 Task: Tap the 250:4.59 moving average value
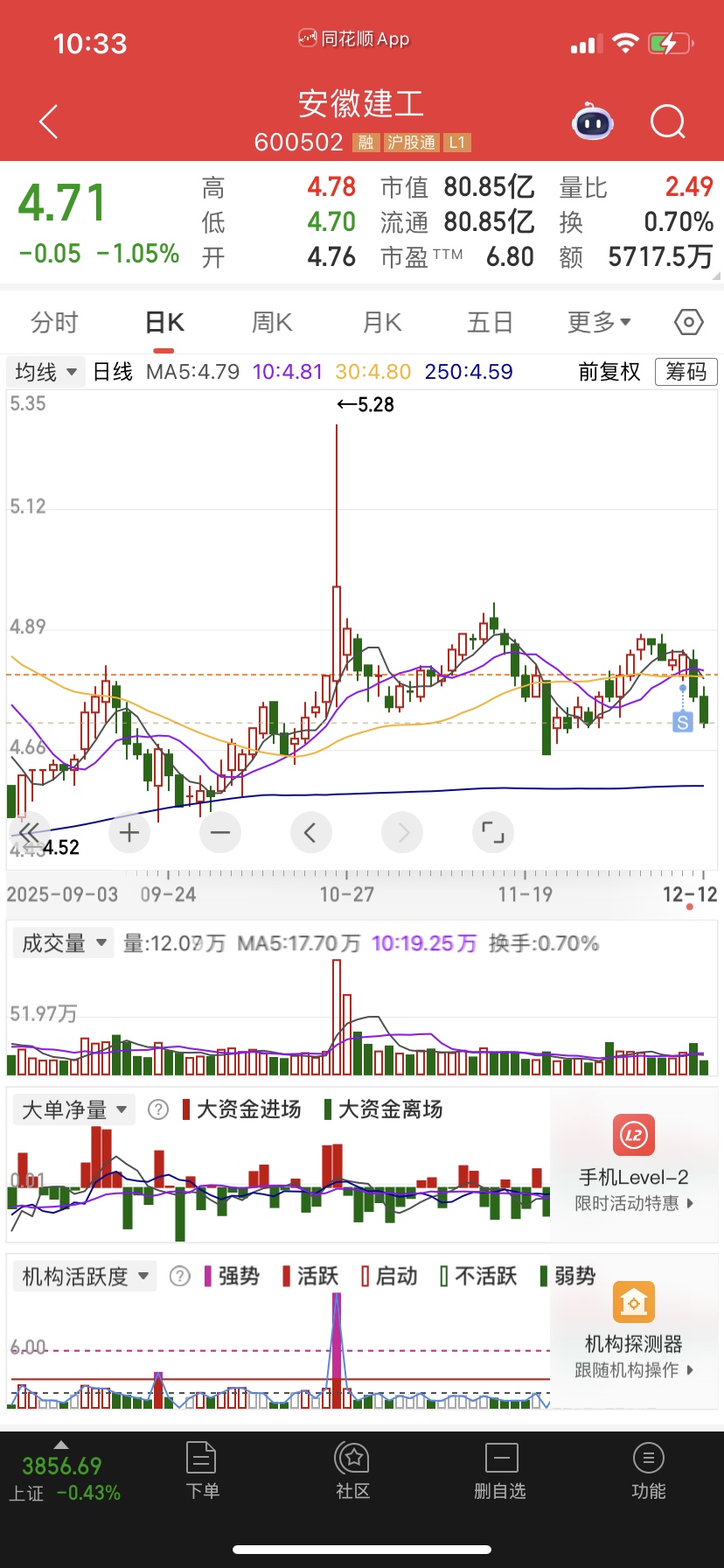point(469,372)
